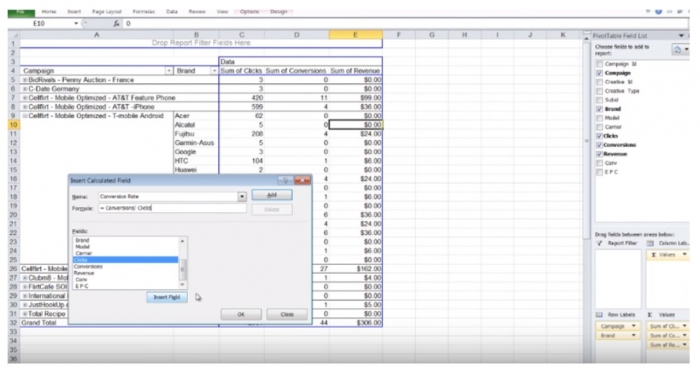Click into the Formula input field
The height and width of the screenshot is (370, 700).
click(172, 208)
